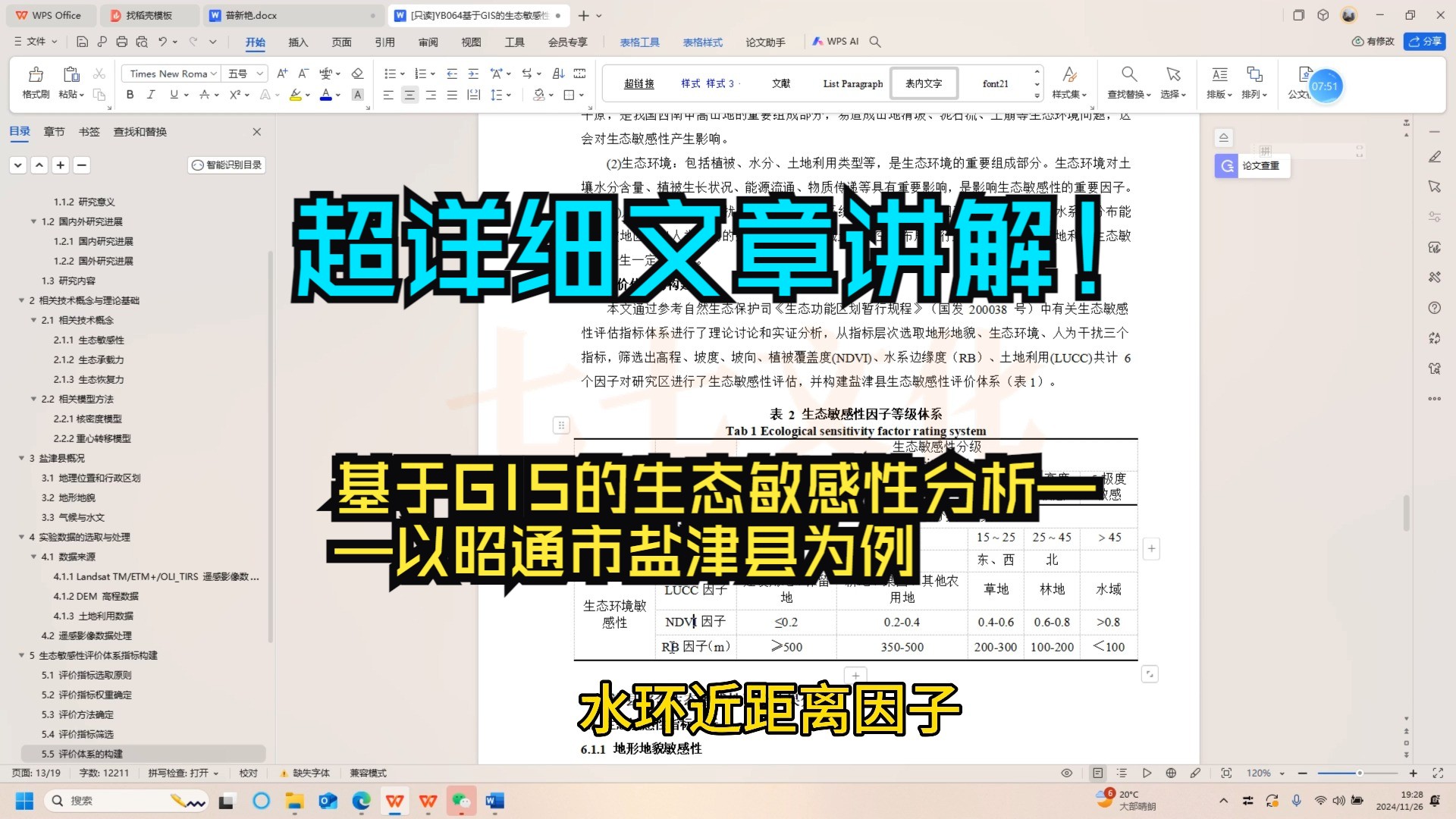This screenshot has height=819, width=1456.
Task: Click the sort (A-Z) icon
Action: click(558, 74)
